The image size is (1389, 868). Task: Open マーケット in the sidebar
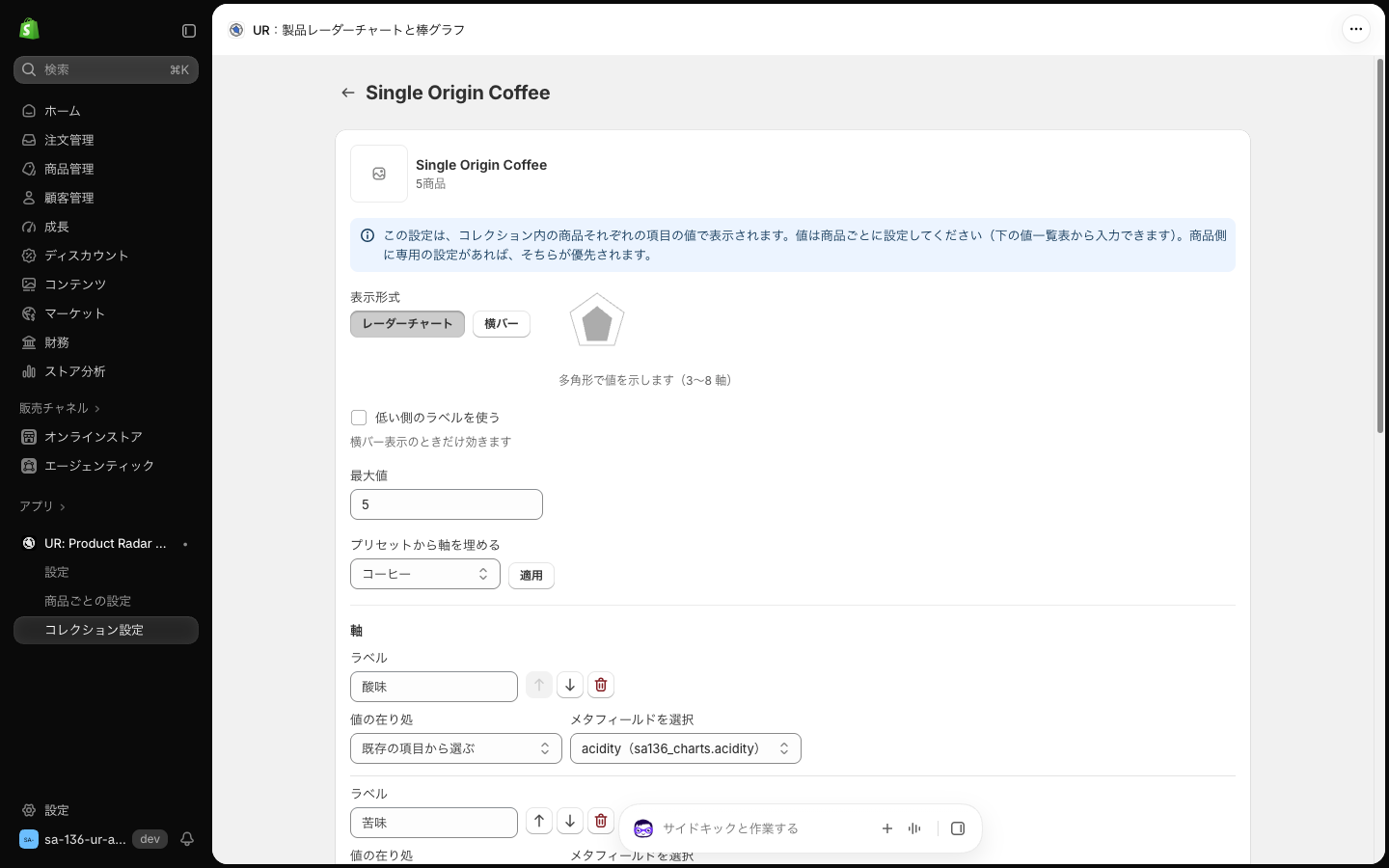coord(106,313)
